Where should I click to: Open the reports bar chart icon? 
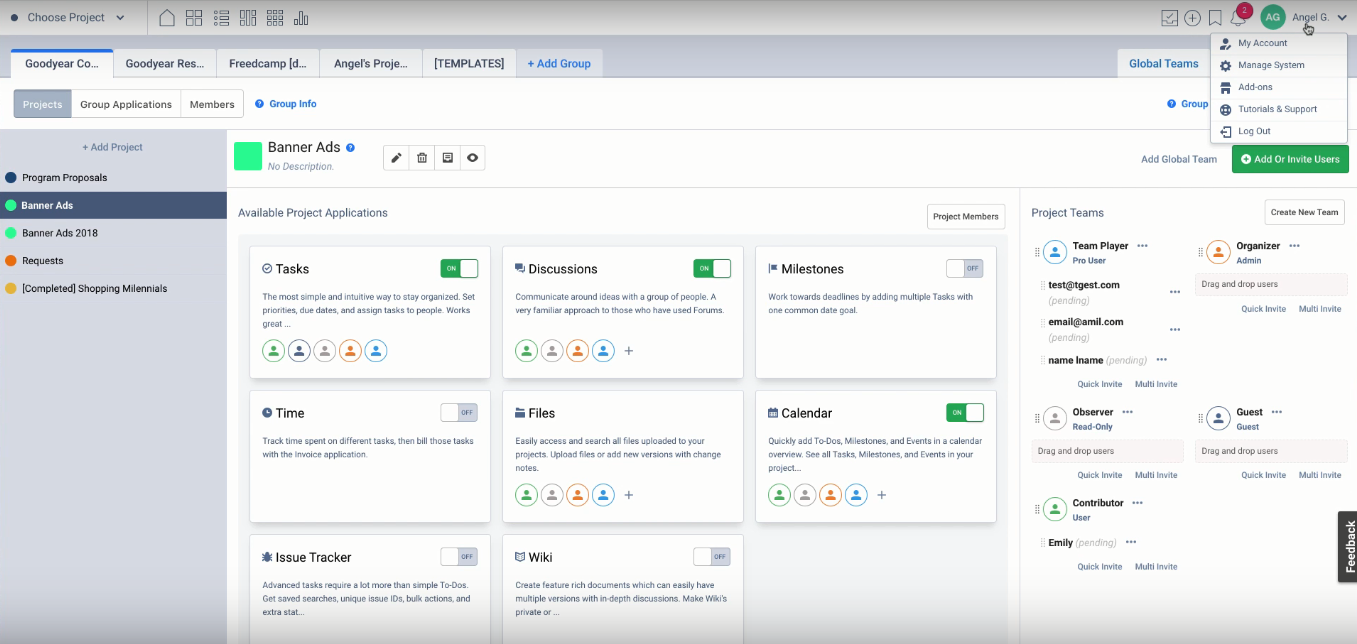point(301,18)
